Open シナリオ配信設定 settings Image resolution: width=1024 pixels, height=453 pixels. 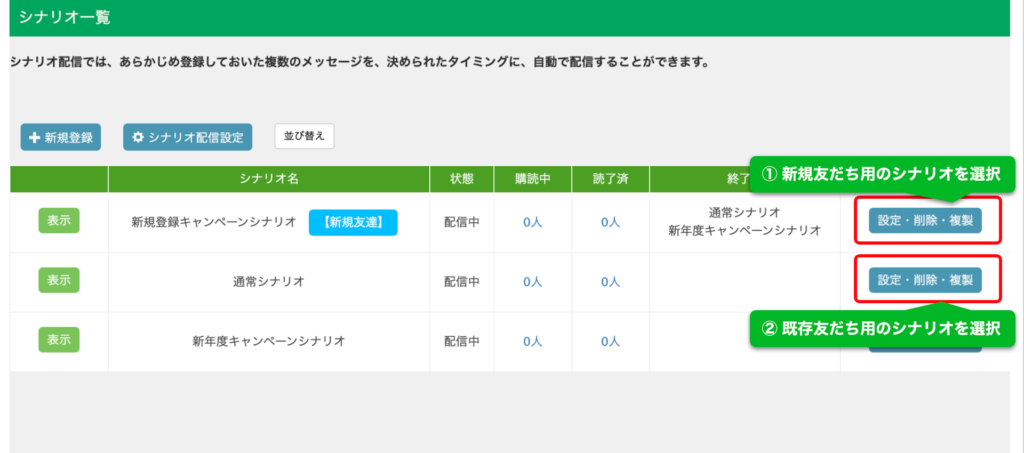pyautogui.click(x=187, y=137)
